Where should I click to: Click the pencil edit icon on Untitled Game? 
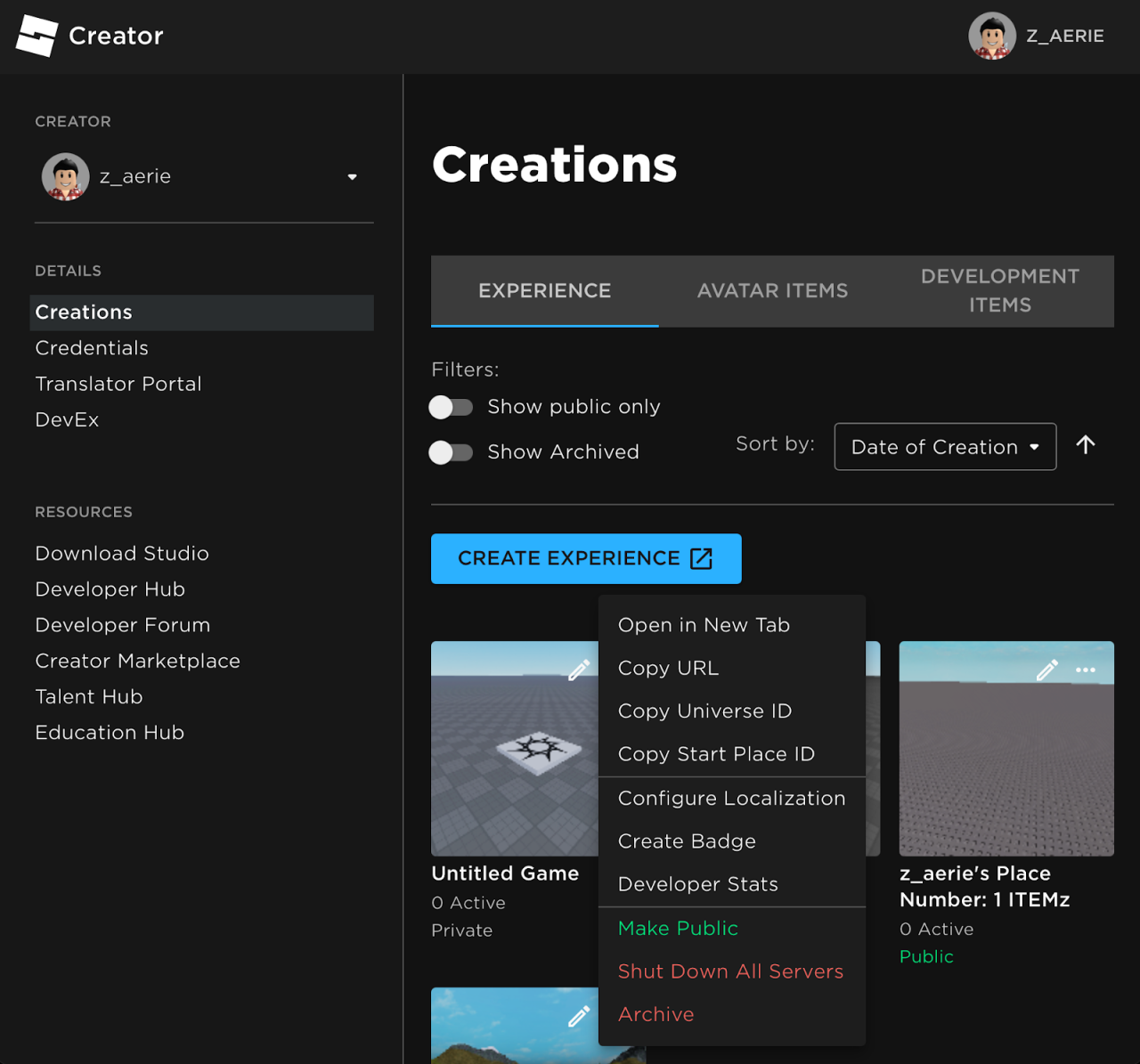coord(580,669)
